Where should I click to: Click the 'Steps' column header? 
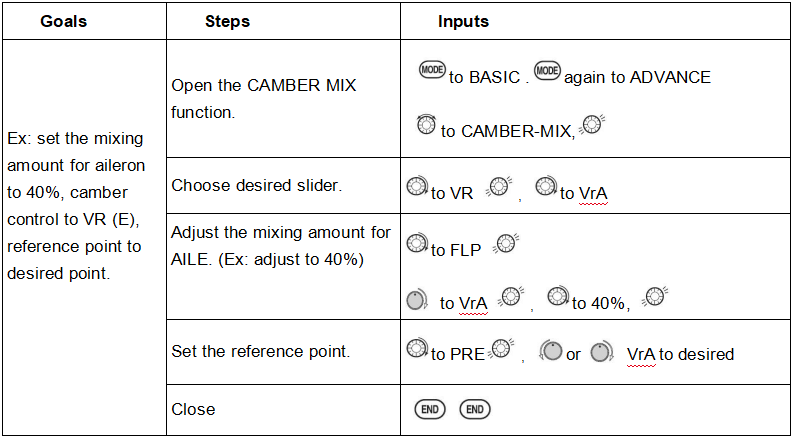(227, 20)
